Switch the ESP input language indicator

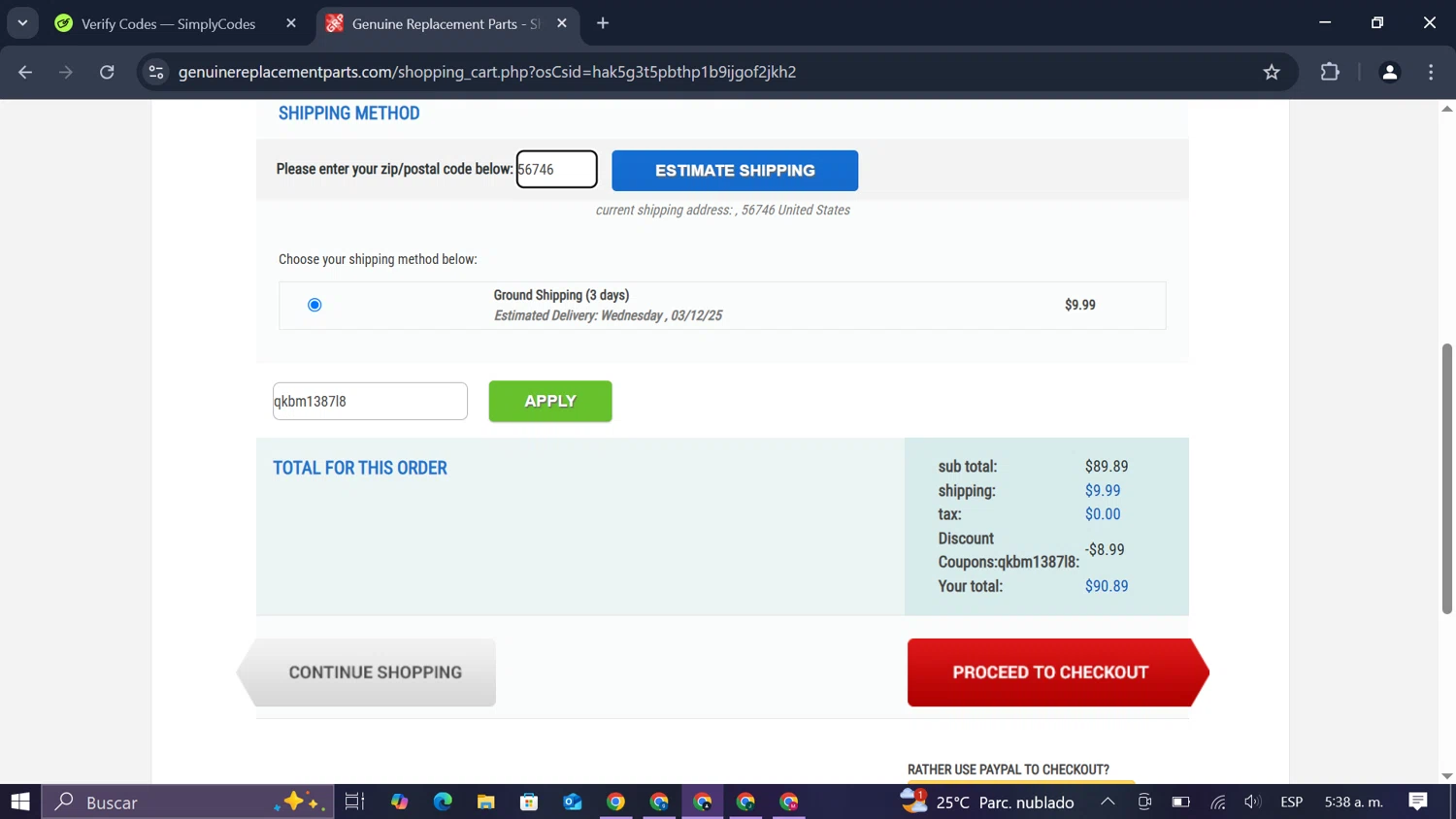(x=1292, y=802)
